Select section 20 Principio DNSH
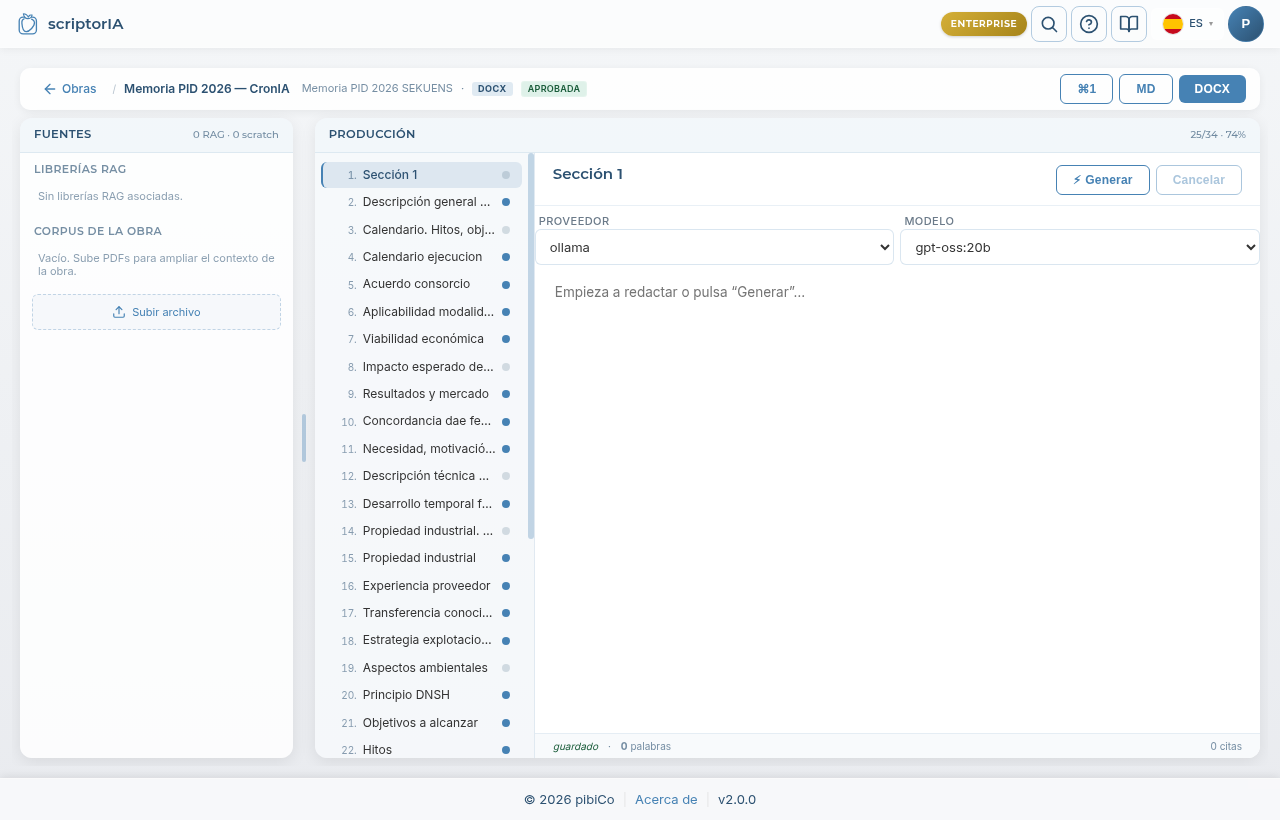This screenshot has height=820, width=1280. (x=421, y=695)
